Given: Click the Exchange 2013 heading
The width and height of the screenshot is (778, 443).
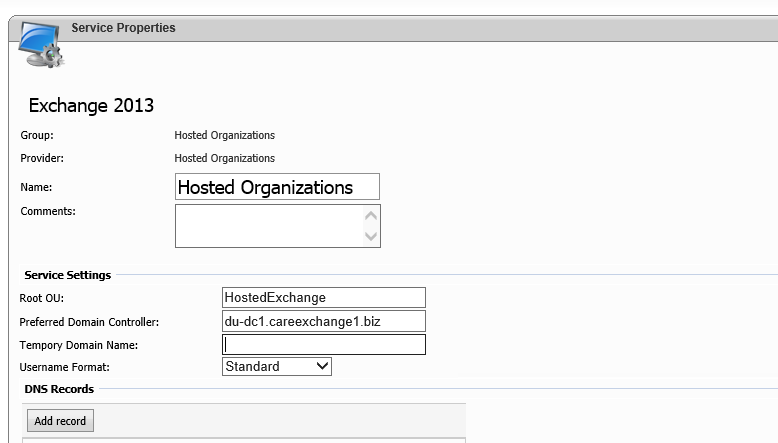Looking at the screenshot, I should [91, 105].
